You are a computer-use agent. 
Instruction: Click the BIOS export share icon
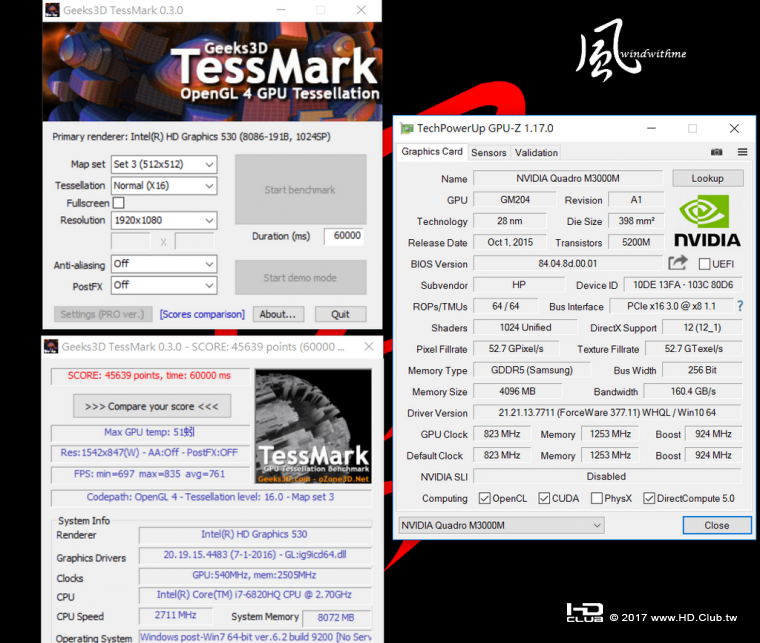point(678,263)
